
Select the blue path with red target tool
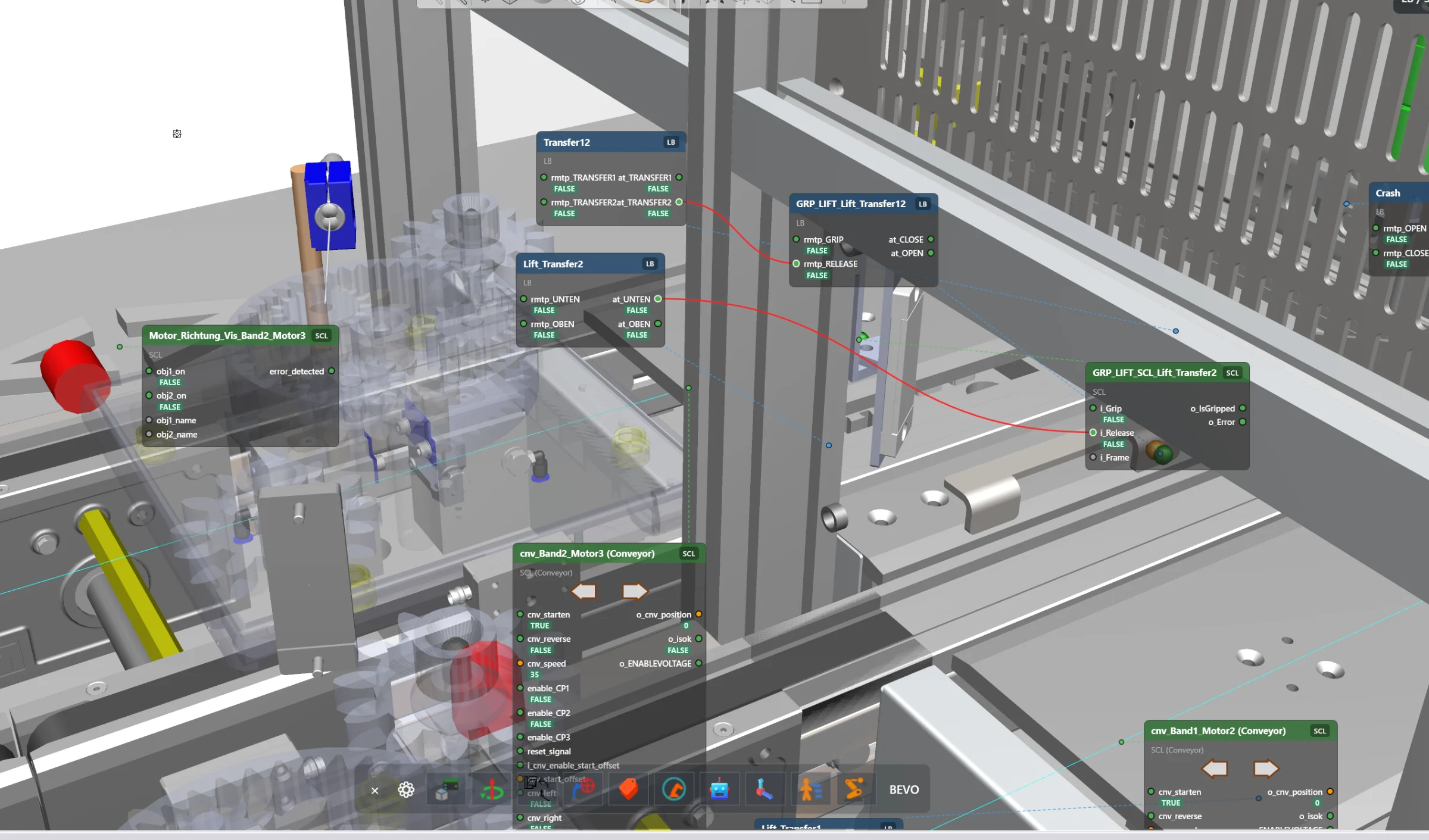point(584,790)
